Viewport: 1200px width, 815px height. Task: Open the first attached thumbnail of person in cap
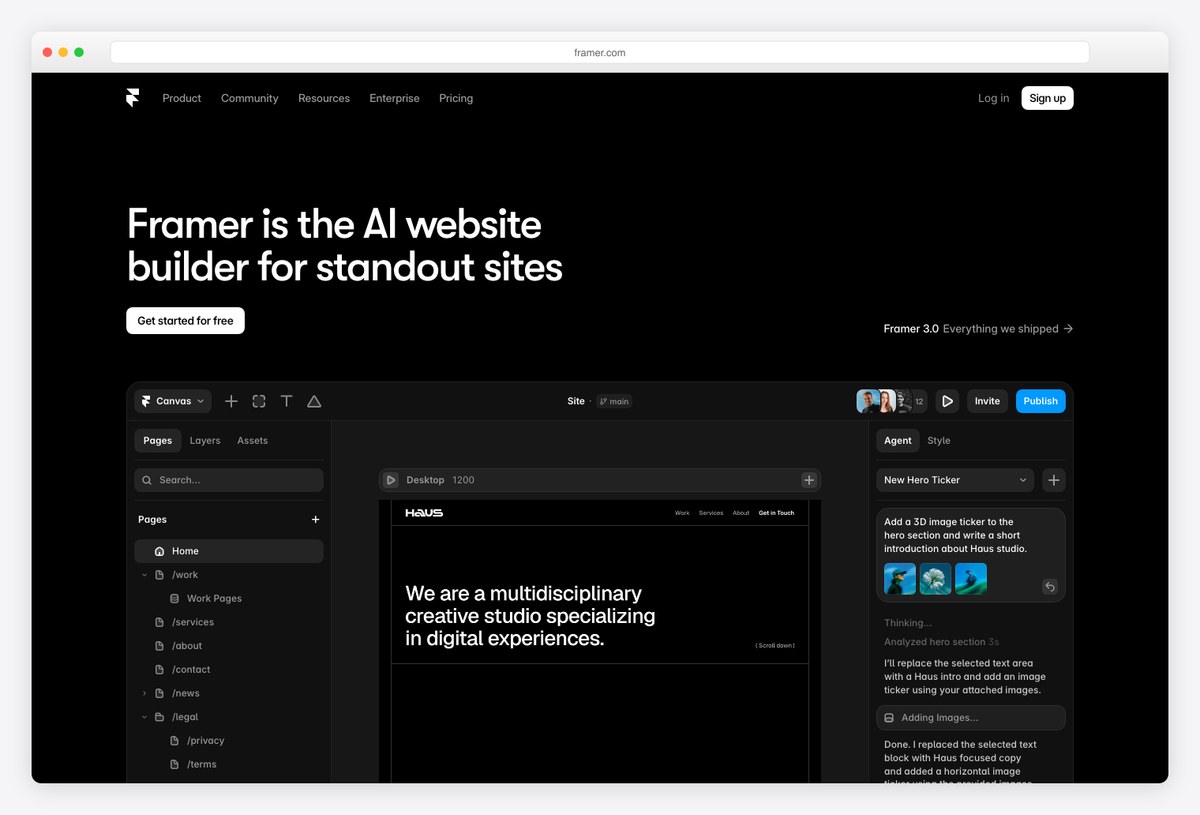(900, 579)
